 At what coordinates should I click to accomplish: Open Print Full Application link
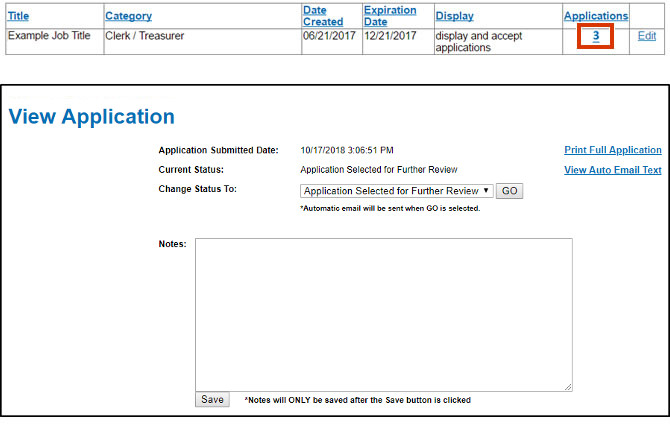[x=612, y=150]
